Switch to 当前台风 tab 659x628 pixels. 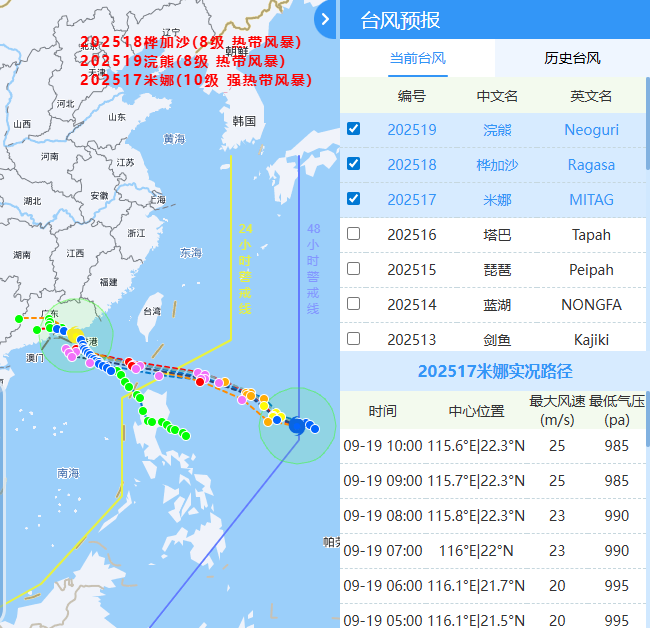(x=417, y=58)
